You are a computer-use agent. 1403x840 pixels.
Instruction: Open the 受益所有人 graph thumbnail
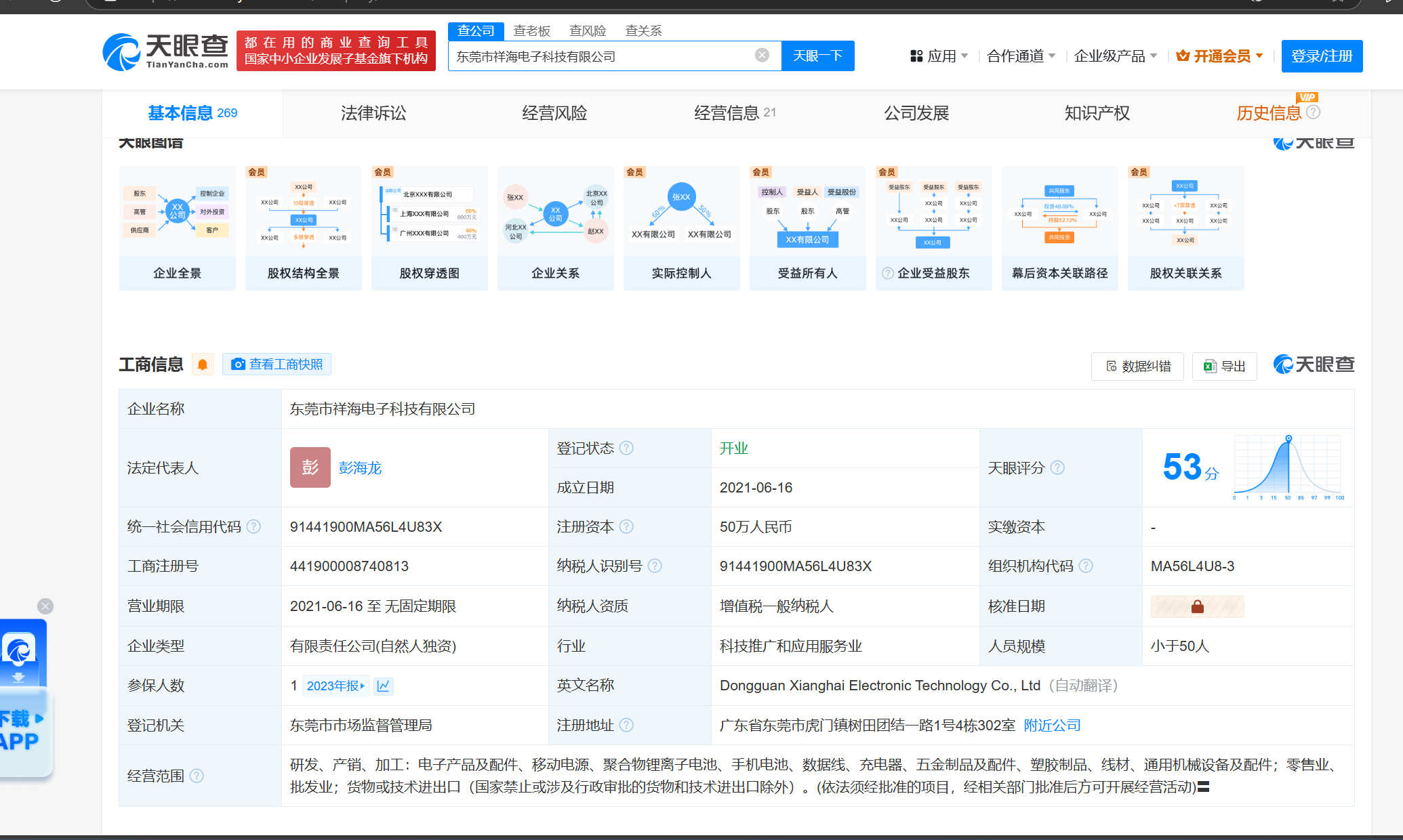point(808,228)
